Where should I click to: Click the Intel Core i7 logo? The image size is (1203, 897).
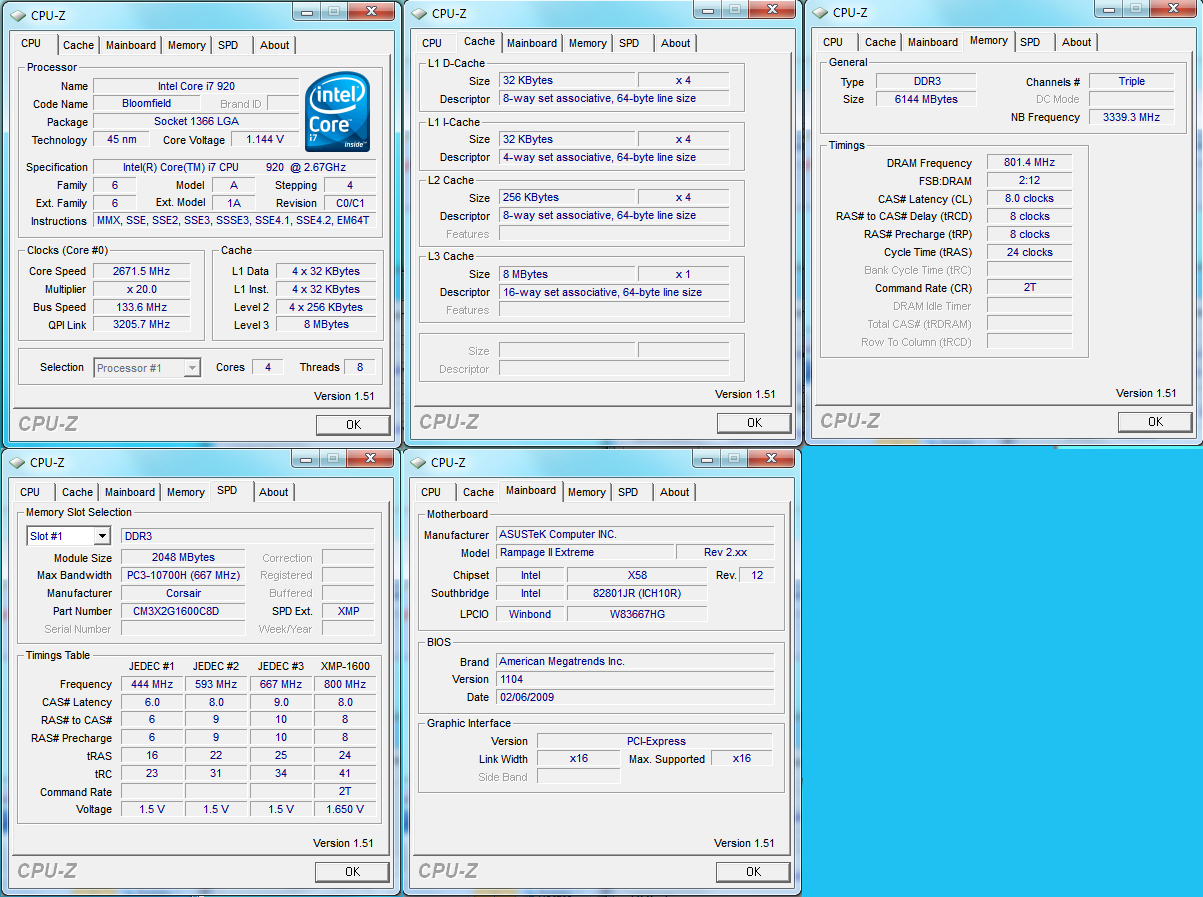337,109
